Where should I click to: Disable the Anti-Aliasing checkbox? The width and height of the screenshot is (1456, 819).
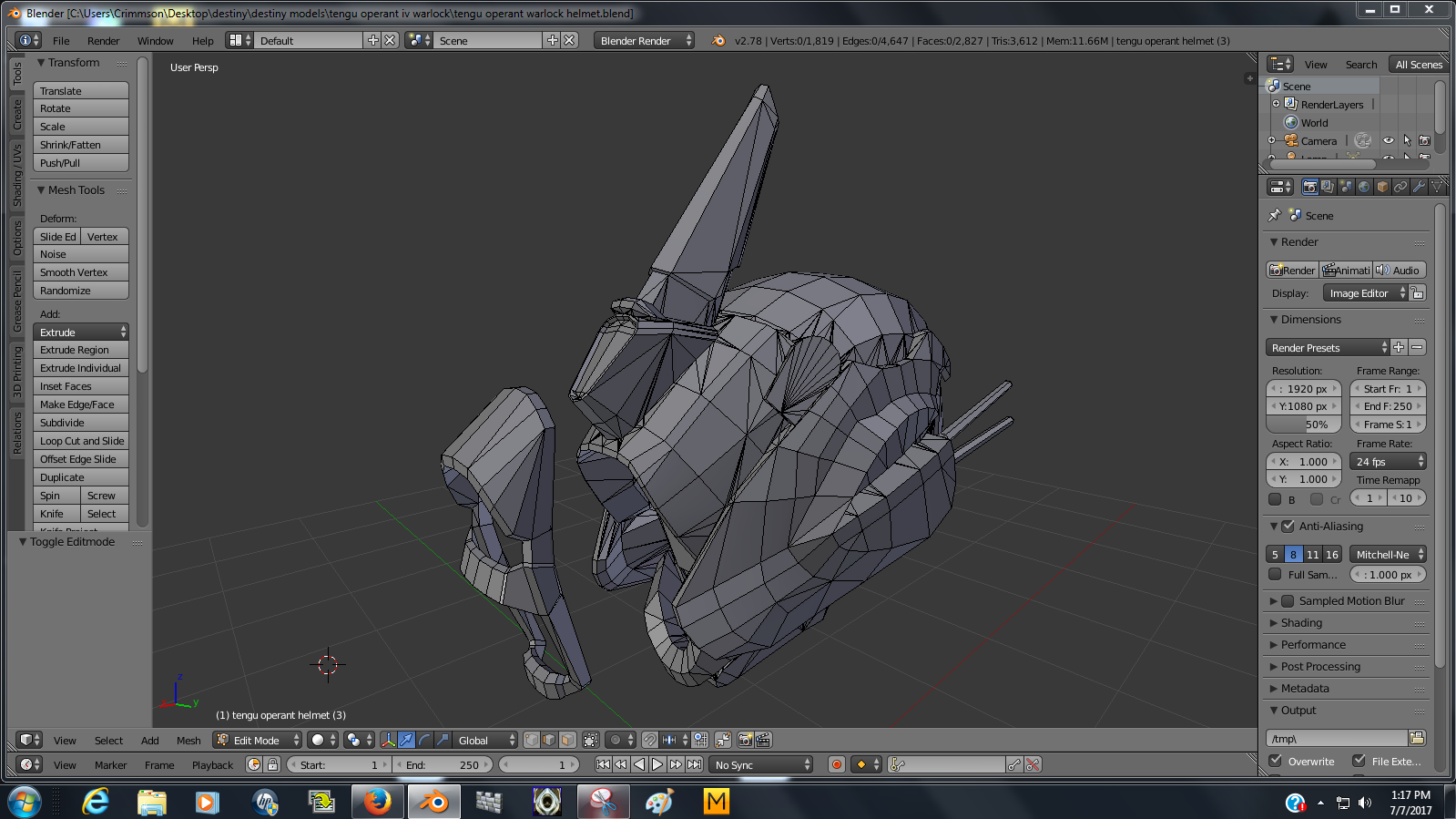[x=1288, y=527]
